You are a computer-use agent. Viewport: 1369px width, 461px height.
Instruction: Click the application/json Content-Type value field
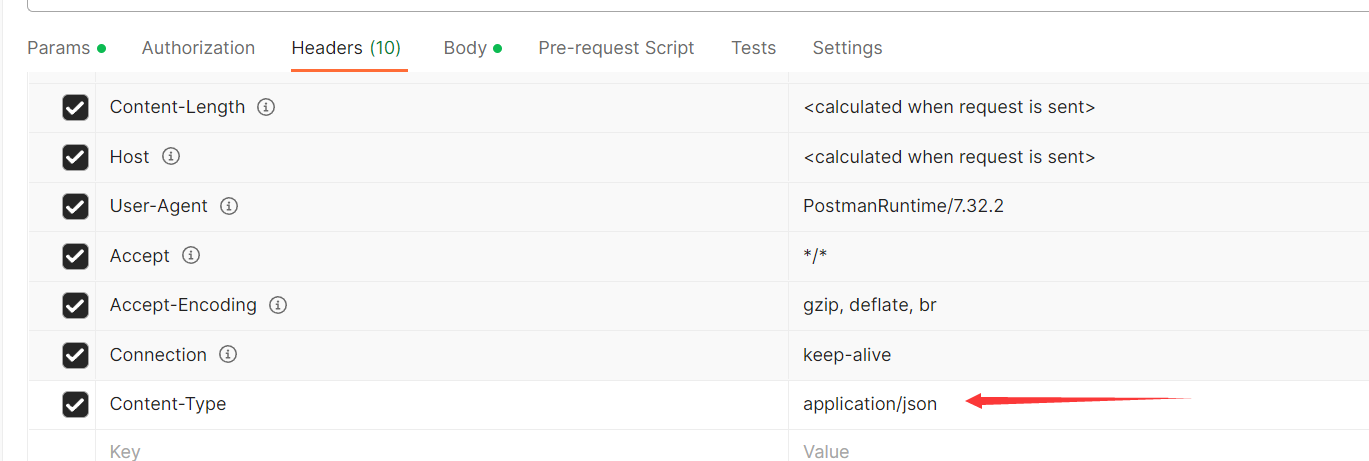coord(870,404)
